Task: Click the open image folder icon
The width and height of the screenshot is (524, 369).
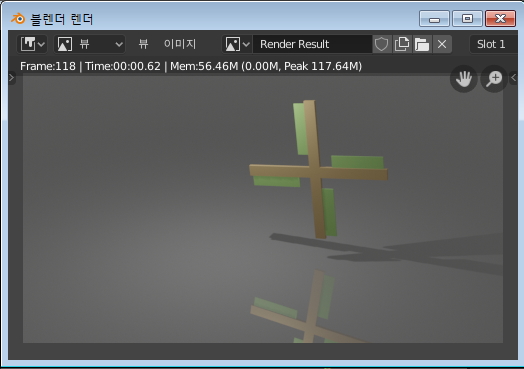Action: tap(422, 44)
